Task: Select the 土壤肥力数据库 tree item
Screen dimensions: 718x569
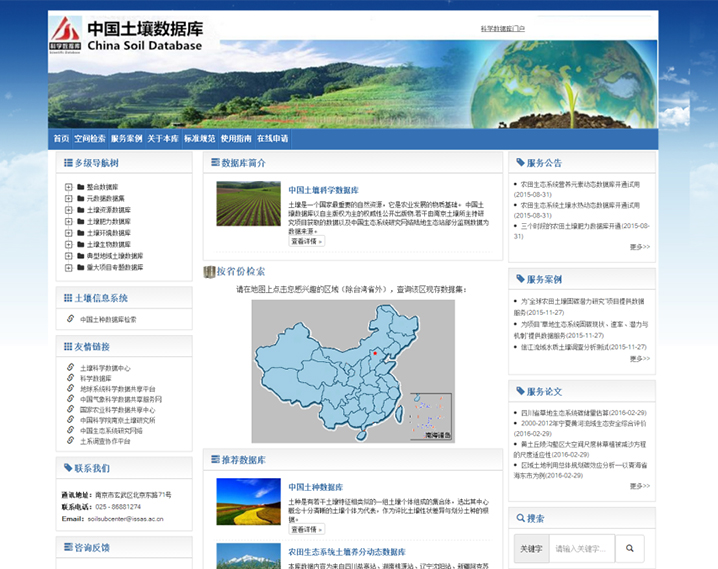Action: tap(109, 221)
